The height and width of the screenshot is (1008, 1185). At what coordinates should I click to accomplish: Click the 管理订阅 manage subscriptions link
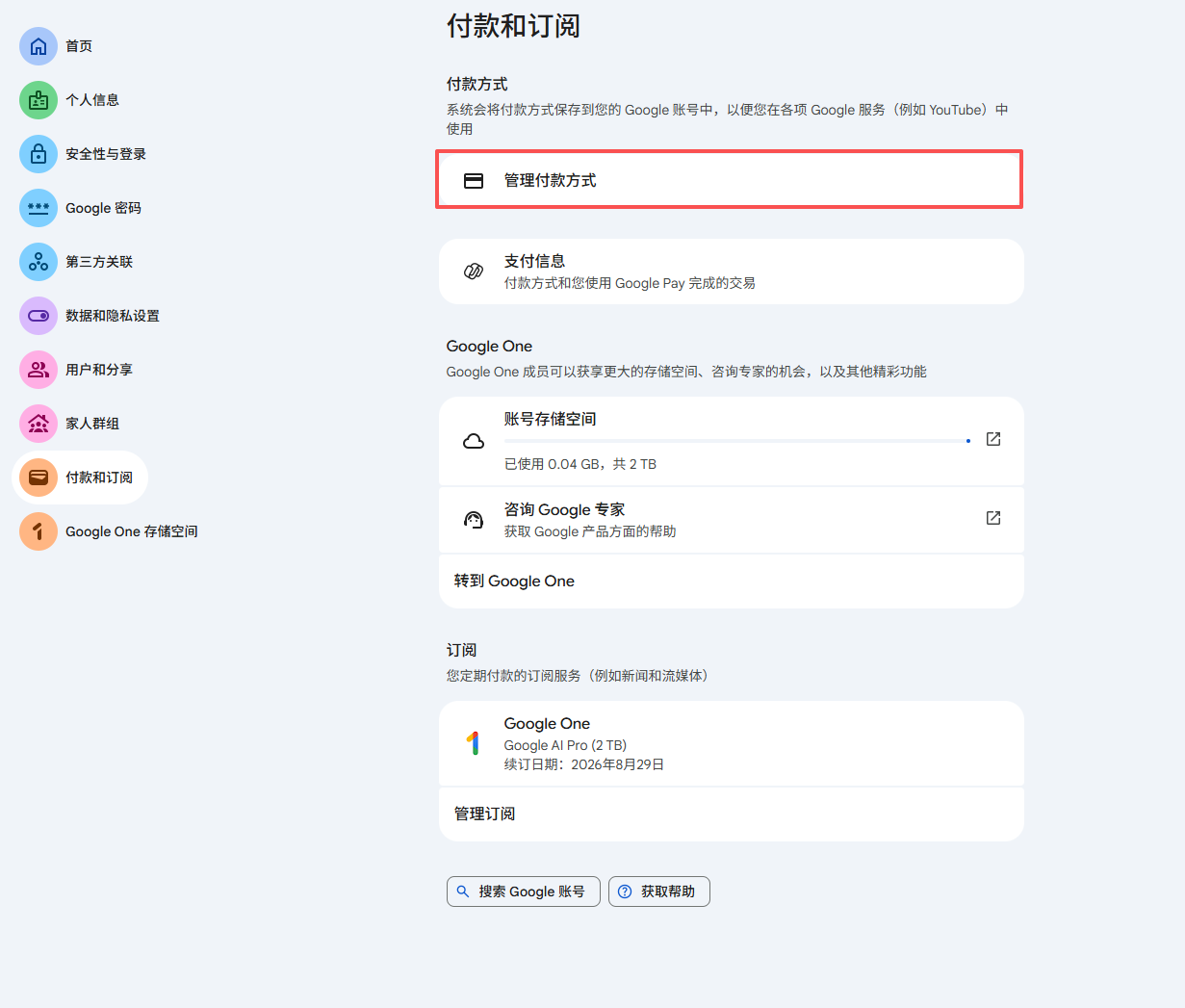(x=484, y=814)
